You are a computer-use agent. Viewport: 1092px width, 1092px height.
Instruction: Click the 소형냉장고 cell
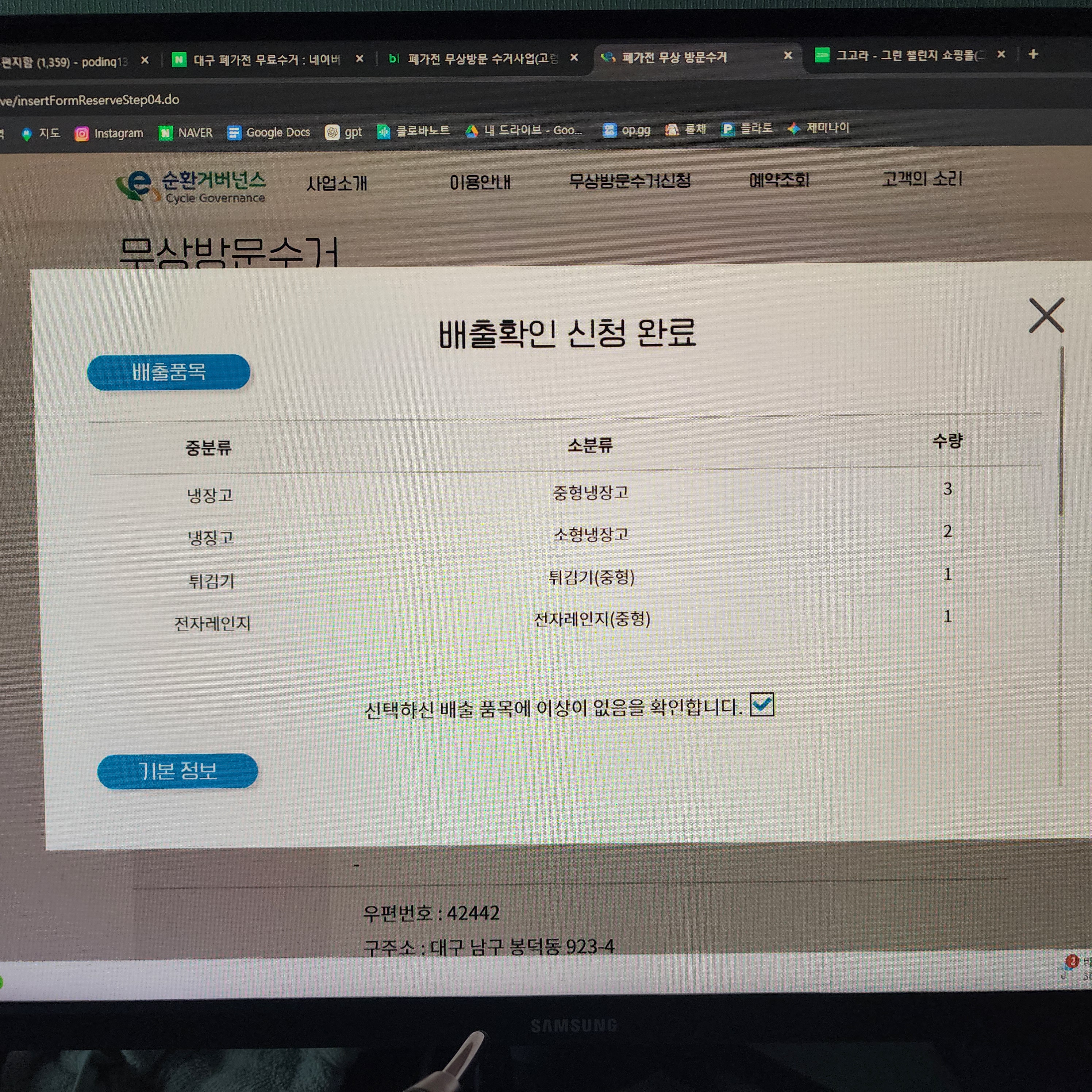pyautogui.click(x=591, y=534)
